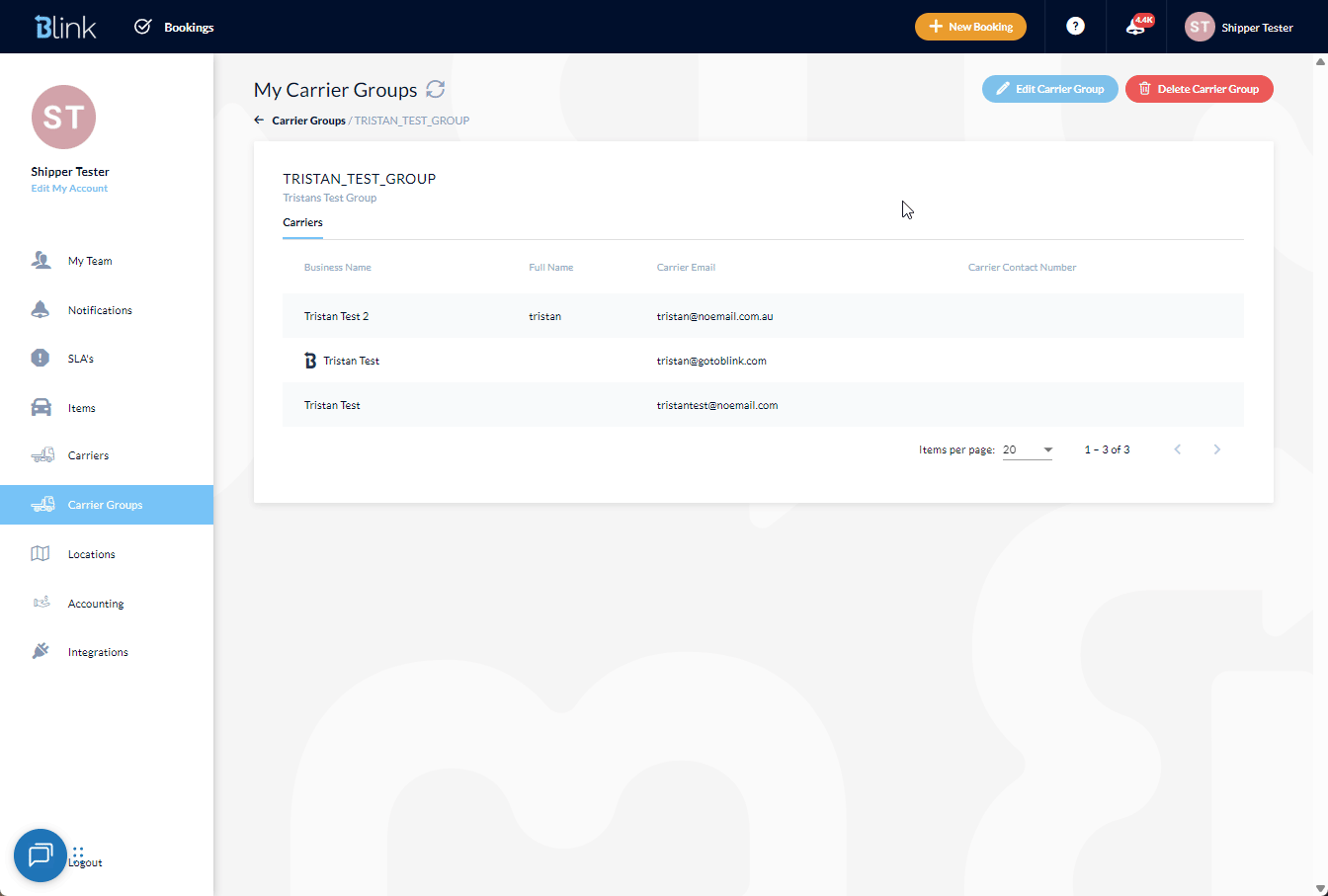This screenshot has height=896, width=1328.
Task: Click the Business Name column header
Action: (338, 268)
